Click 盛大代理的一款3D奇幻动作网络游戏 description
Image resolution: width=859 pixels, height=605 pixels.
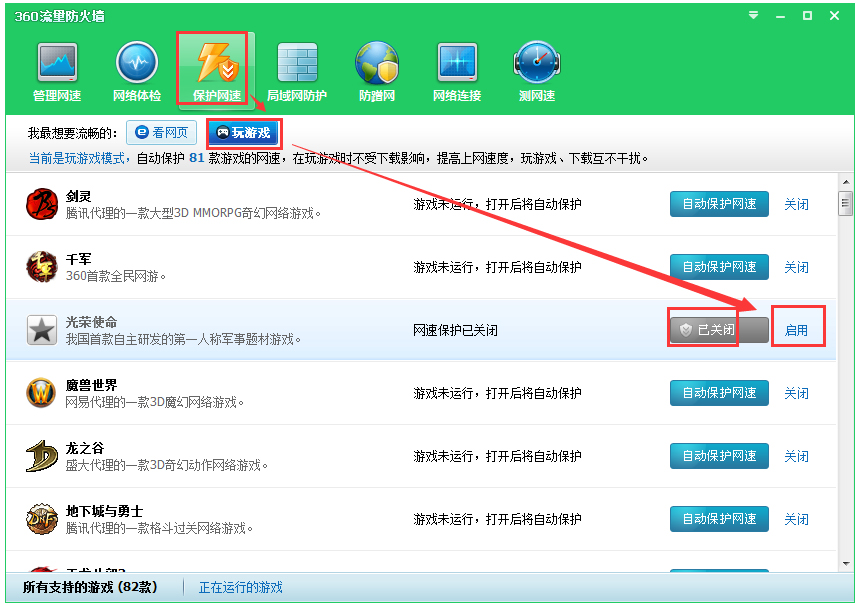click(167, 465)
